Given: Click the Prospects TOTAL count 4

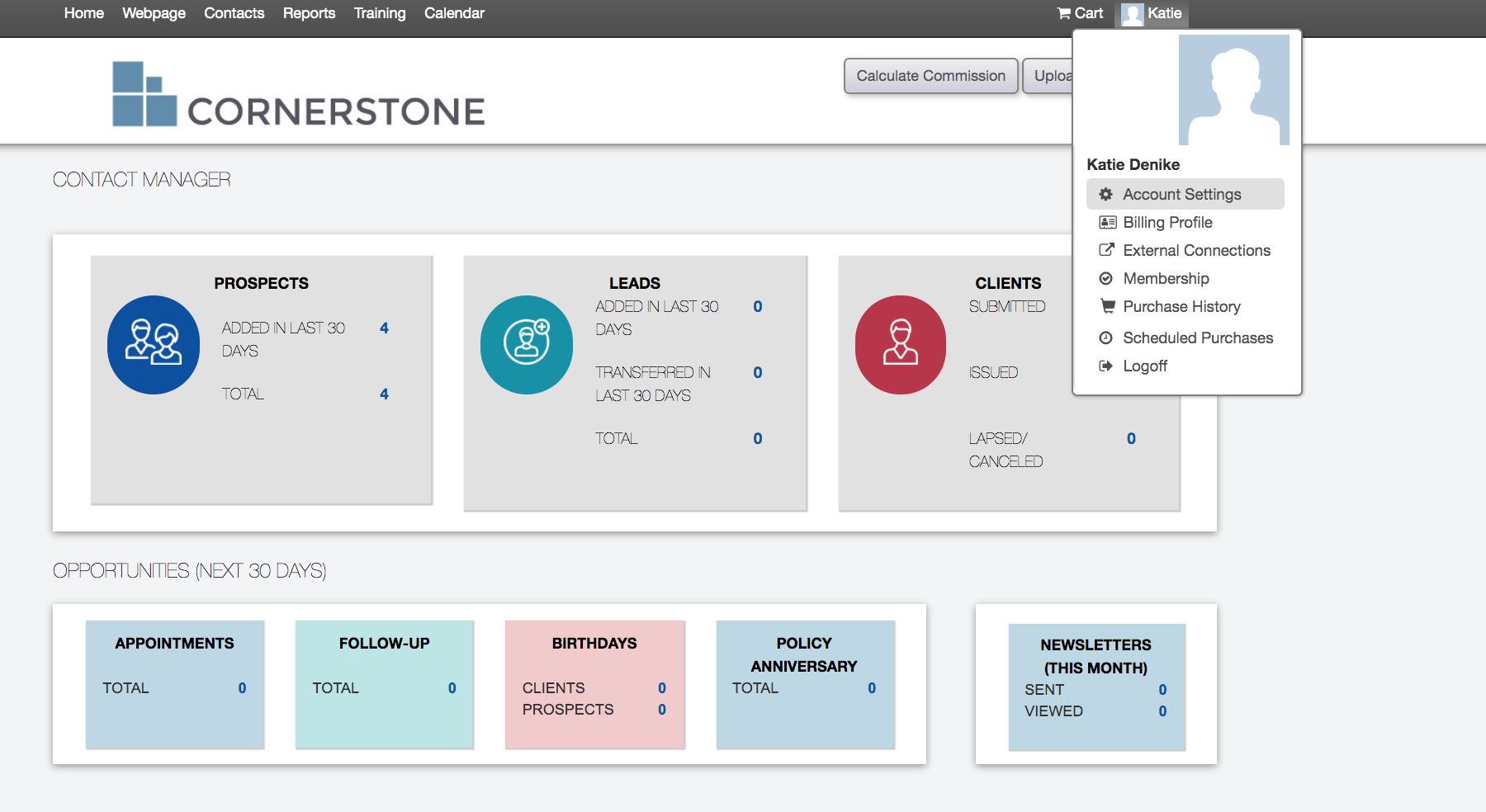Looking at the screenshot, I should (384, 394).
